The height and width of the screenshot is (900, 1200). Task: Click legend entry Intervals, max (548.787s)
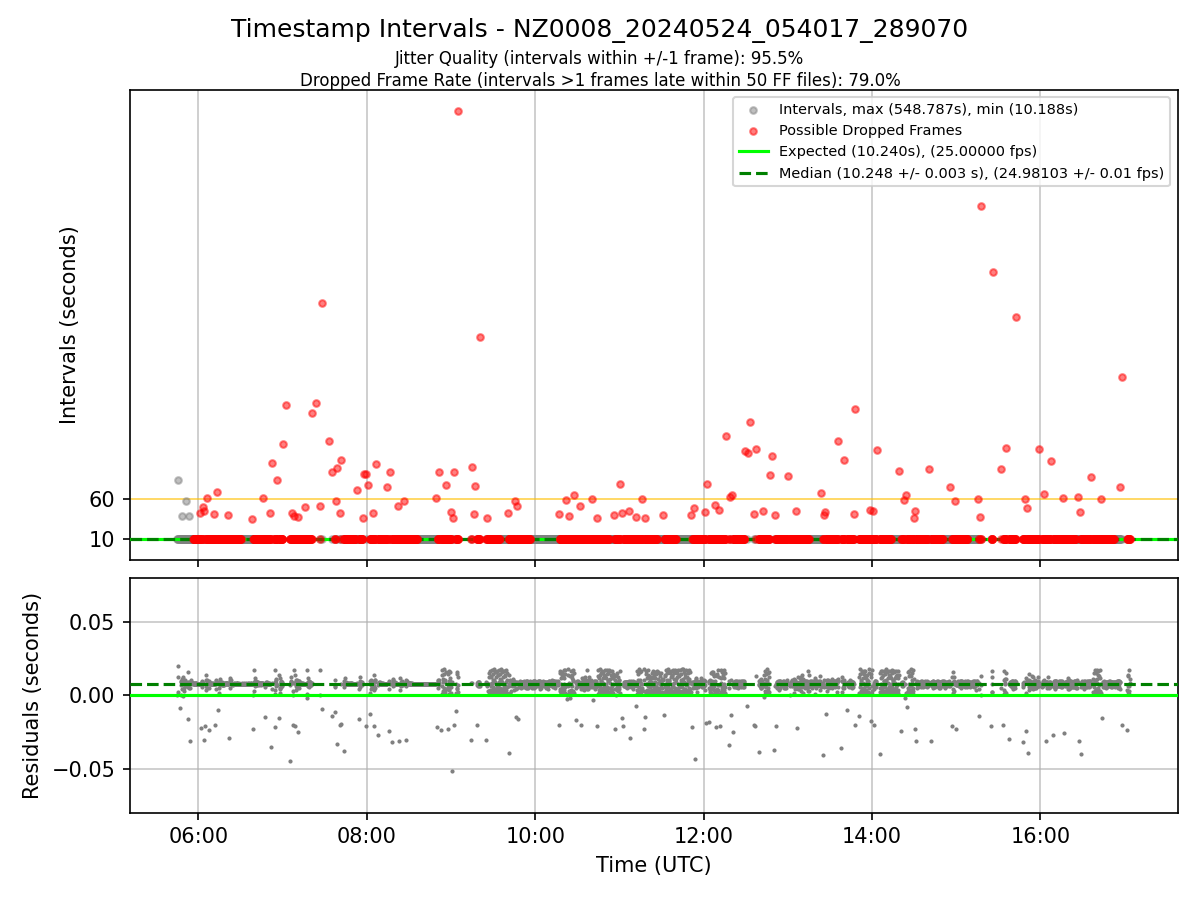[928, 109]
